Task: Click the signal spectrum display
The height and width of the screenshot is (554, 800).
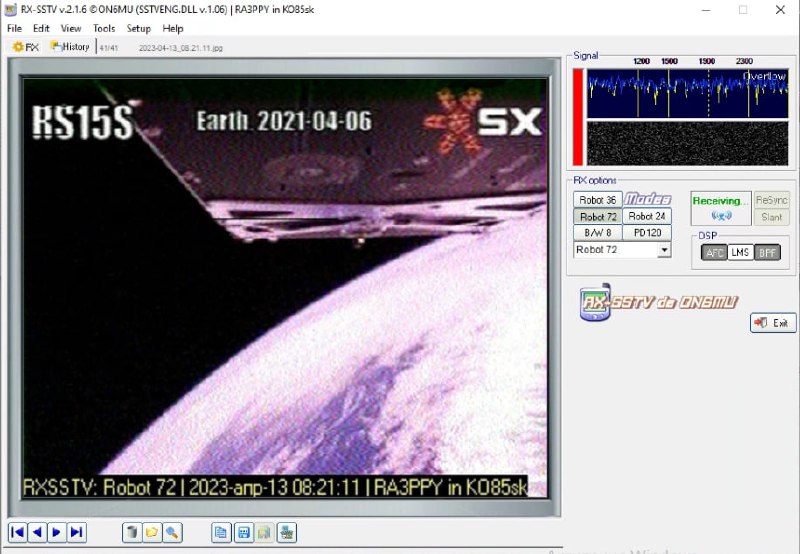Action: pyautogui.click(x=687, y=95)
